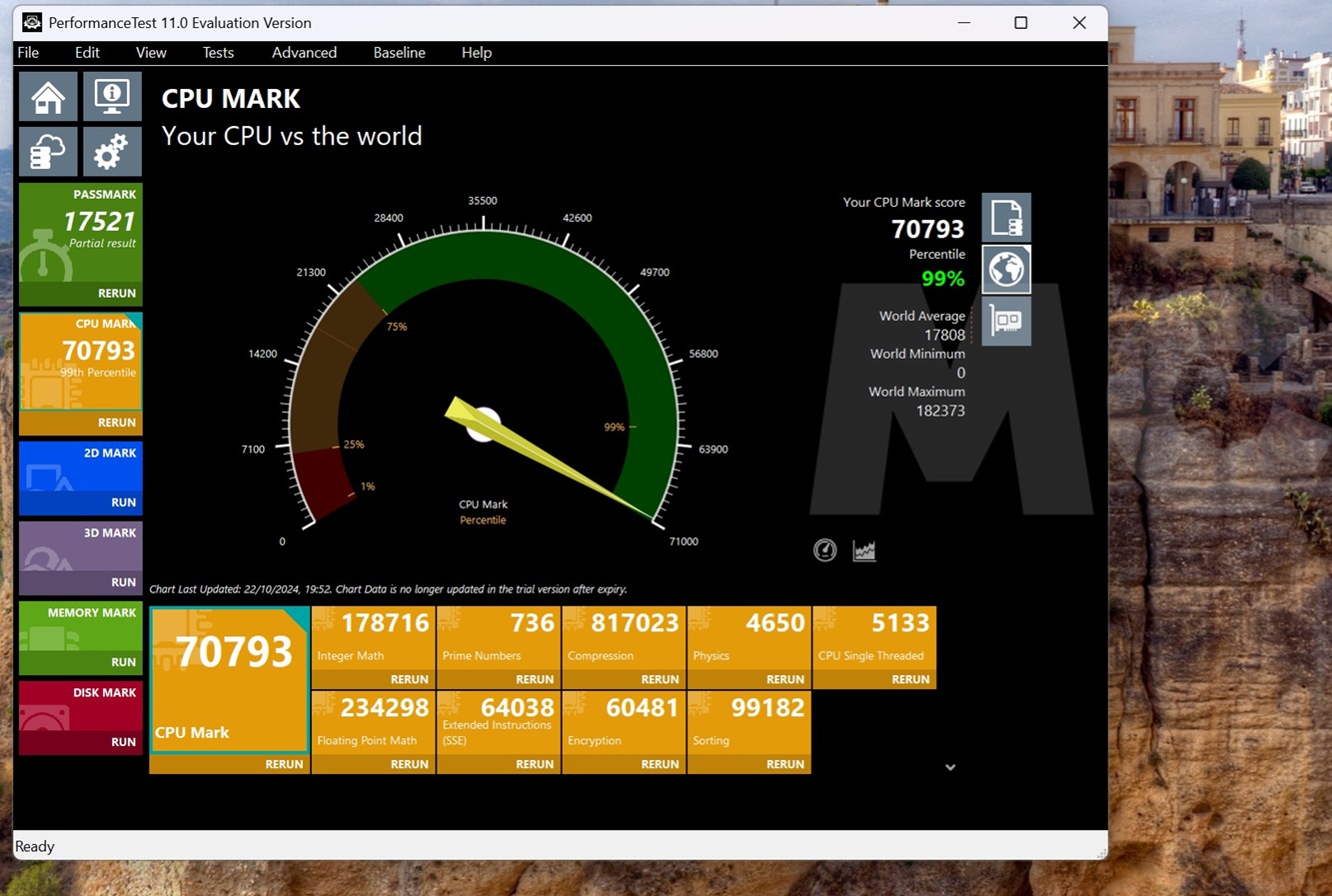Screen dimensions: 1332x896
Task: Open the Baseline menu
Action: click(x=399, y=53)
